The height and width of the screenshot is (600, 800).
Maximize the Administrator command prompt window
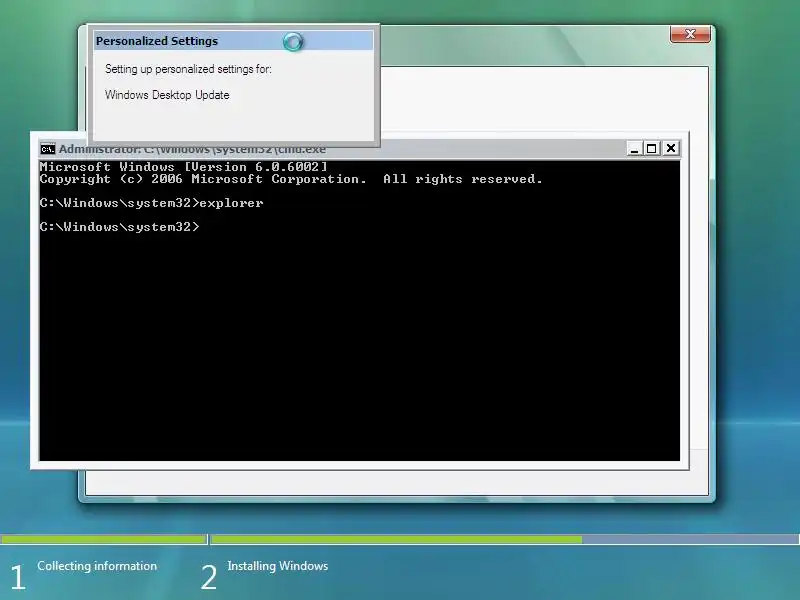pyautogui.click(x=652, y=148)
